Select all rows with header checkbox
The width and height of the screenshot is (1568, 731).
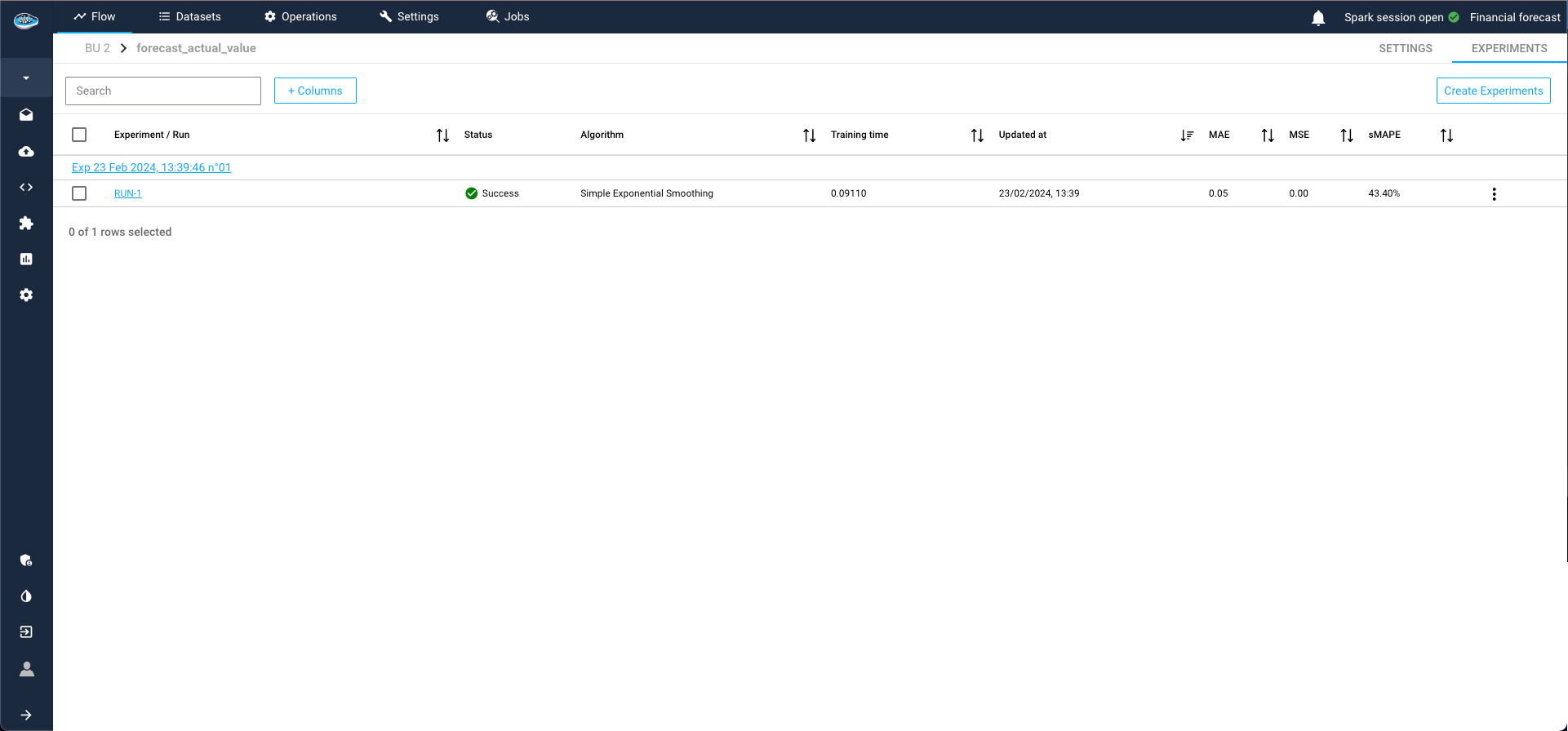click(x=79, y=135)
